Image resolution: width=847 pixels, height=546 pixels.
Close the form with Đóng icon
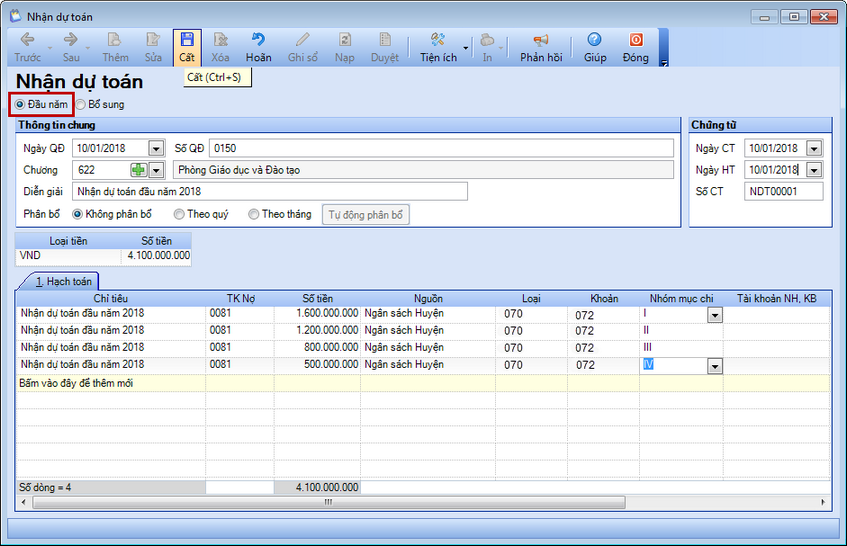(x=635, y=48)
